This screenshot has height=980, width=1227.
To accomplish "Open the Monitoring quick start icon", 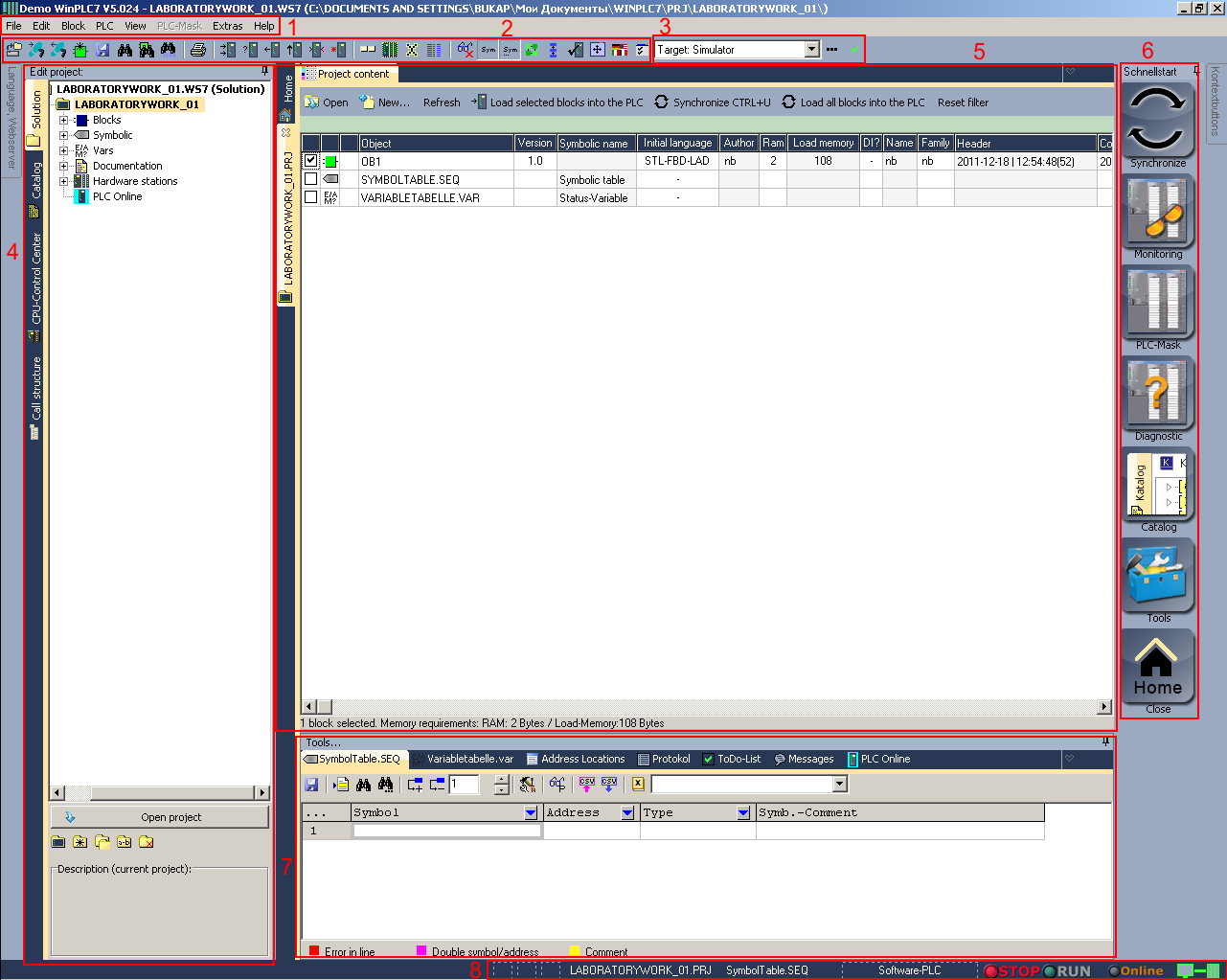I will click(x=1157, y=212).
